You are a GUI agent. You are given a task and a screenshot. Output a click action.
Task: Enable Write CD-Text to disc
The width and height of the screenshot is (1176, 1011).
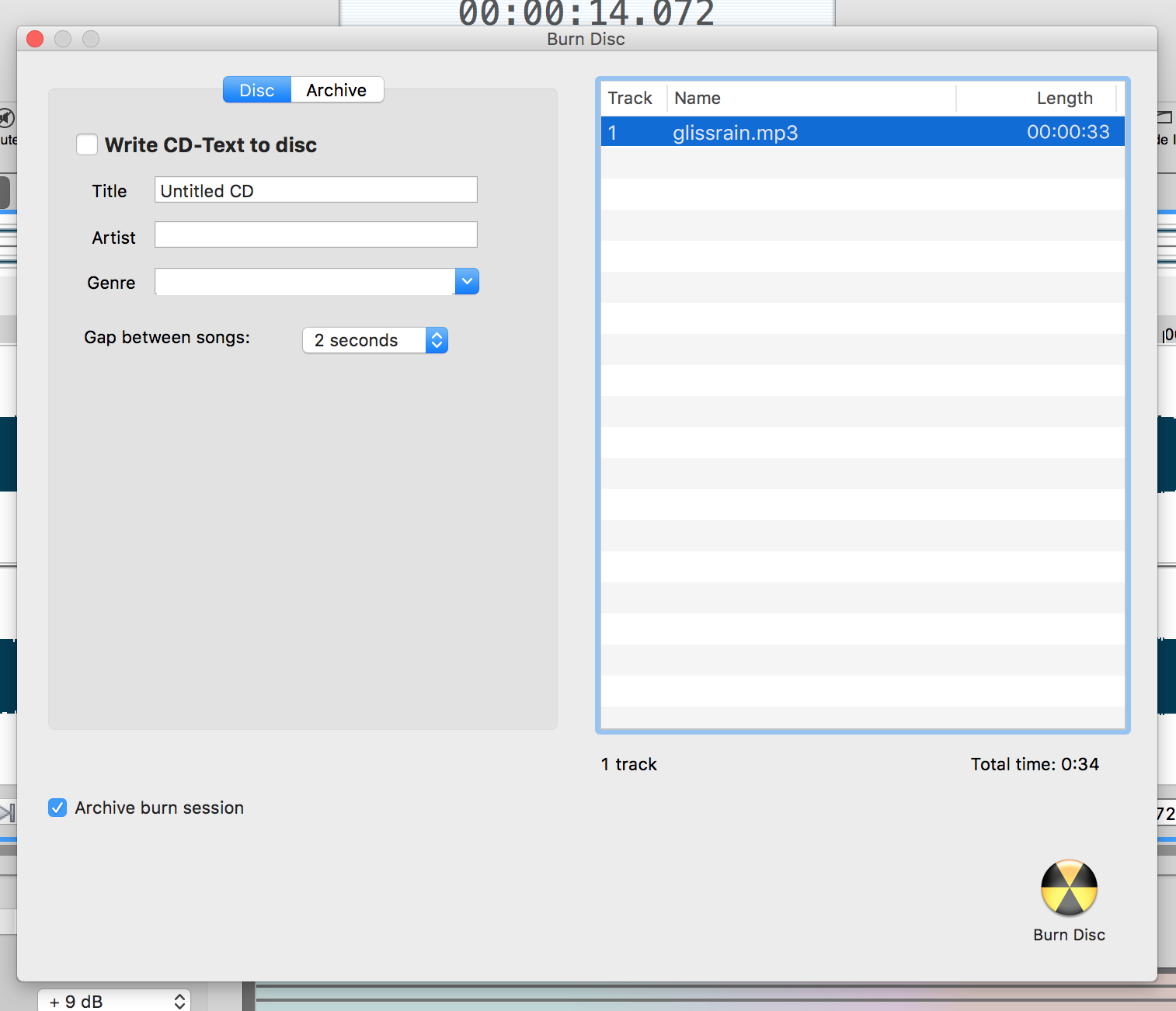87,144
